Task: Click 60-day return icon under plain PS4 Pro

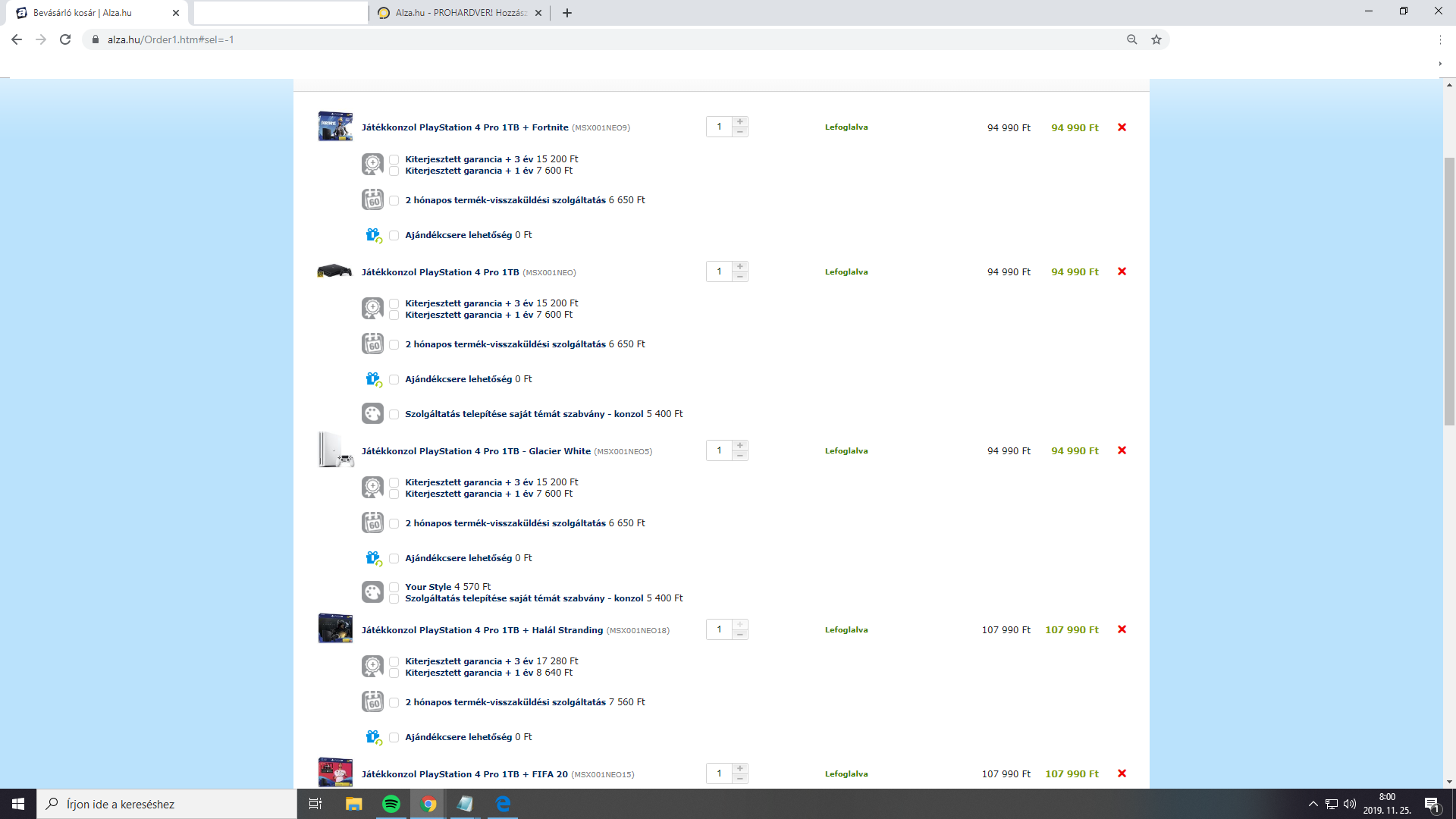Action: [372, 344]
